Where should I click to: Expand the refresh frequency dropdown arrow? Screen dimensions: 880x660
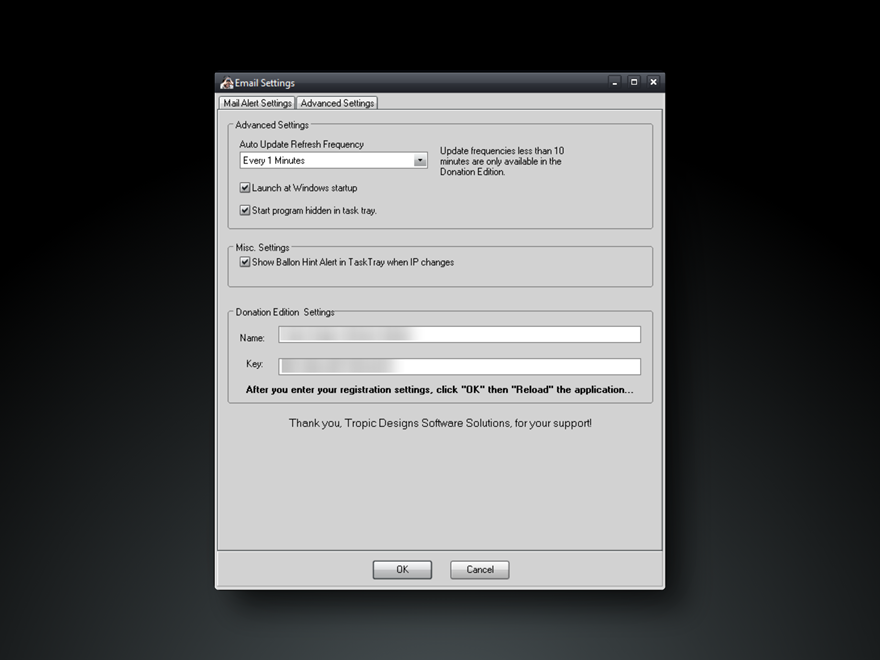click(420, 160)
